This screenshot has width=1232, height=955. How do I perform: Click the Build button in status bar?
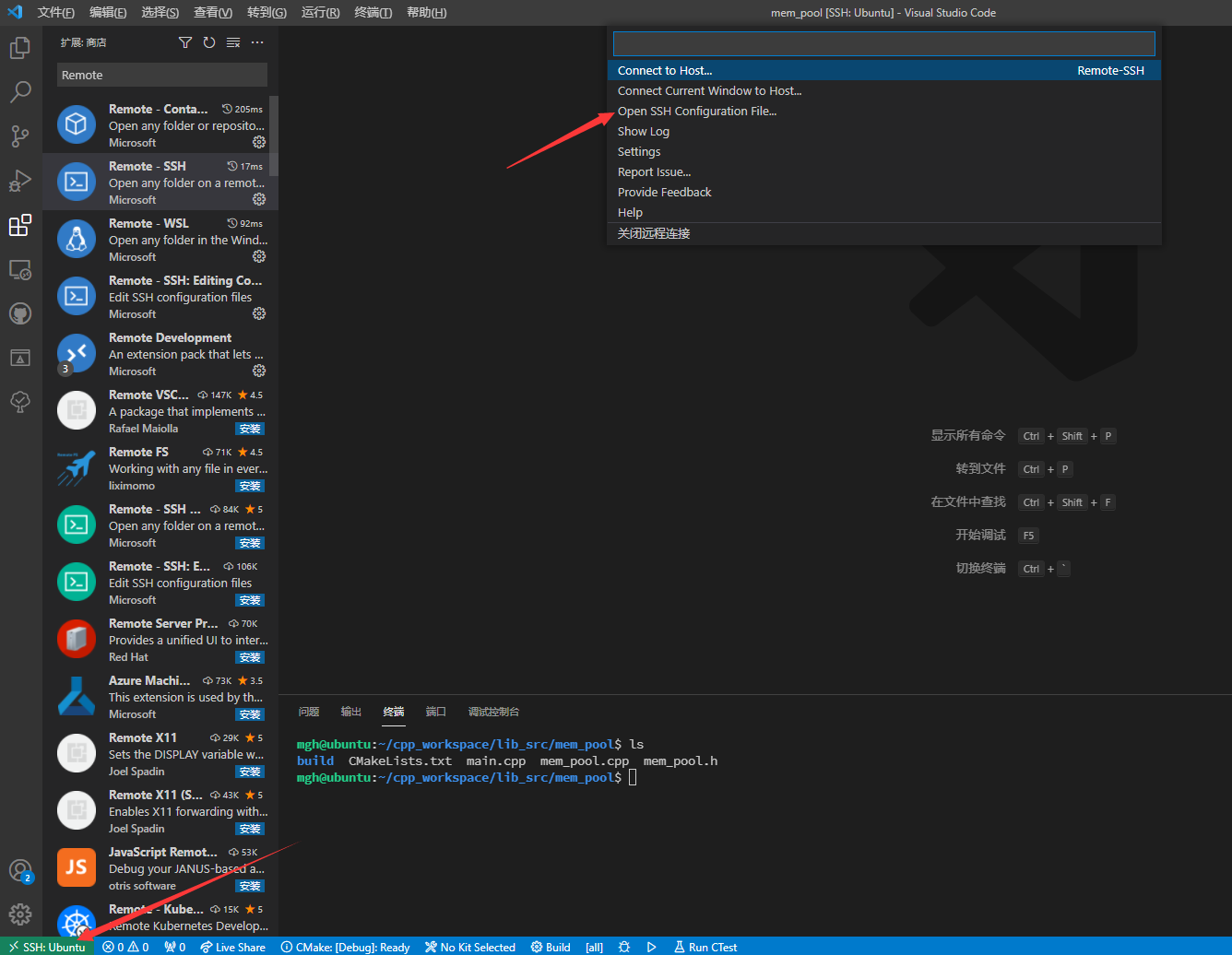click(x=551, y=947)
